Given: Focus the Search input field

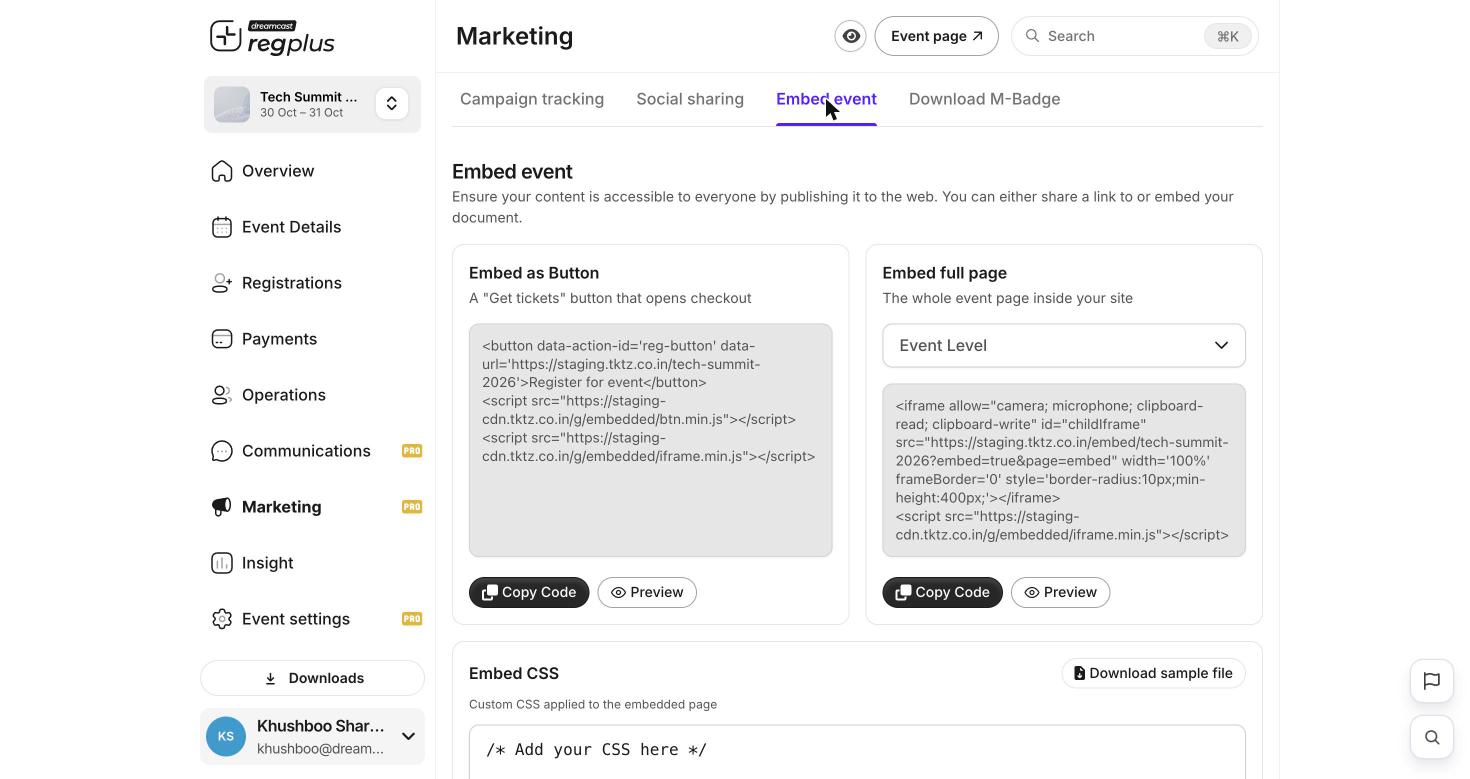Looking at the screenshot, I should pos(1134,36).
